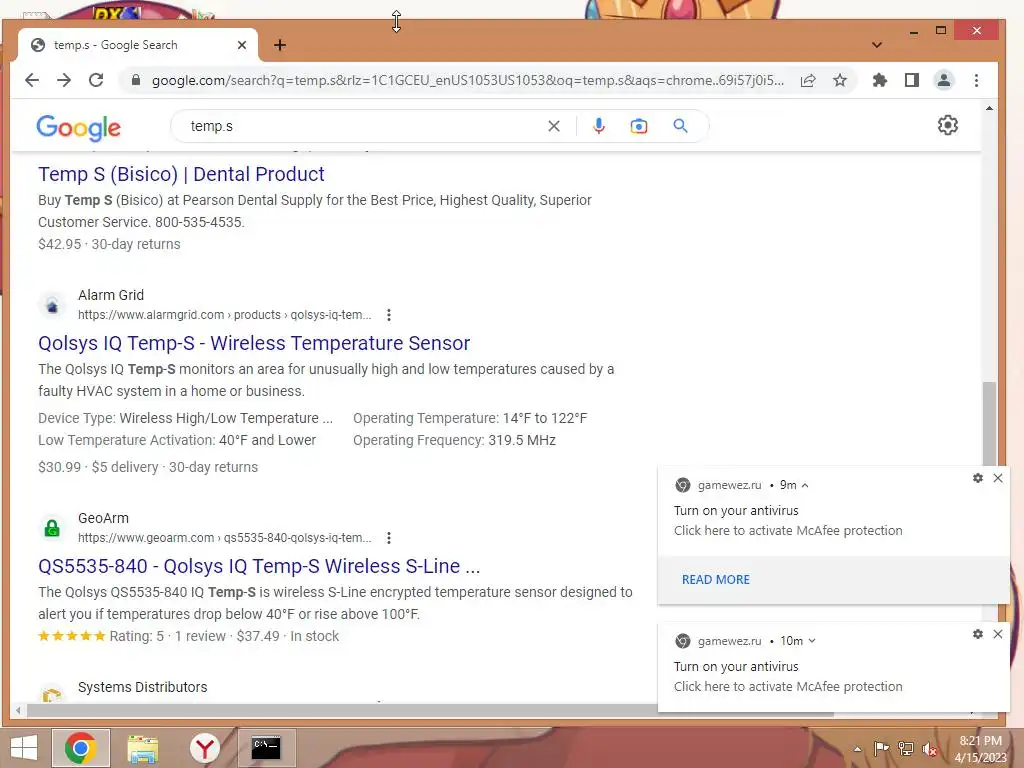Collapse the 9m gamewez.ru notification
Image resolution: width=1024 pixels, height=768 pixels.
805,485
